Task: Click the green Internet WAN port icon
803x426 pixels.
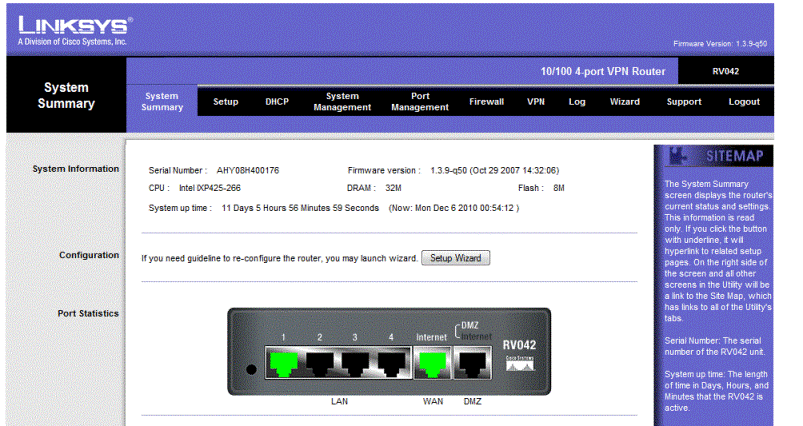Action: pyautogui.click(x=432, y=363)
